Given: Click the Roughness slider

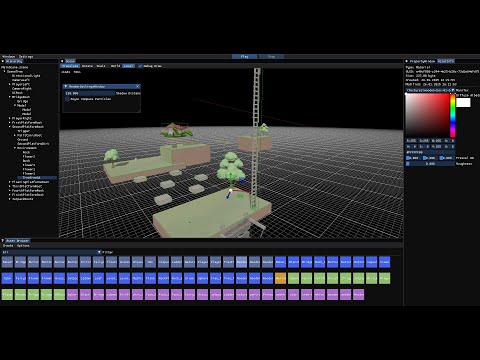Looking at the screenshot, I should [x=430, y=164].
